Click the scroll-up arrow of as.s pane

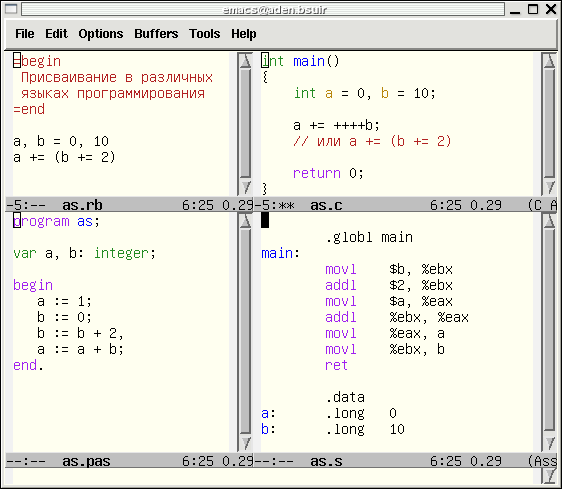click(x=549, y=221)
